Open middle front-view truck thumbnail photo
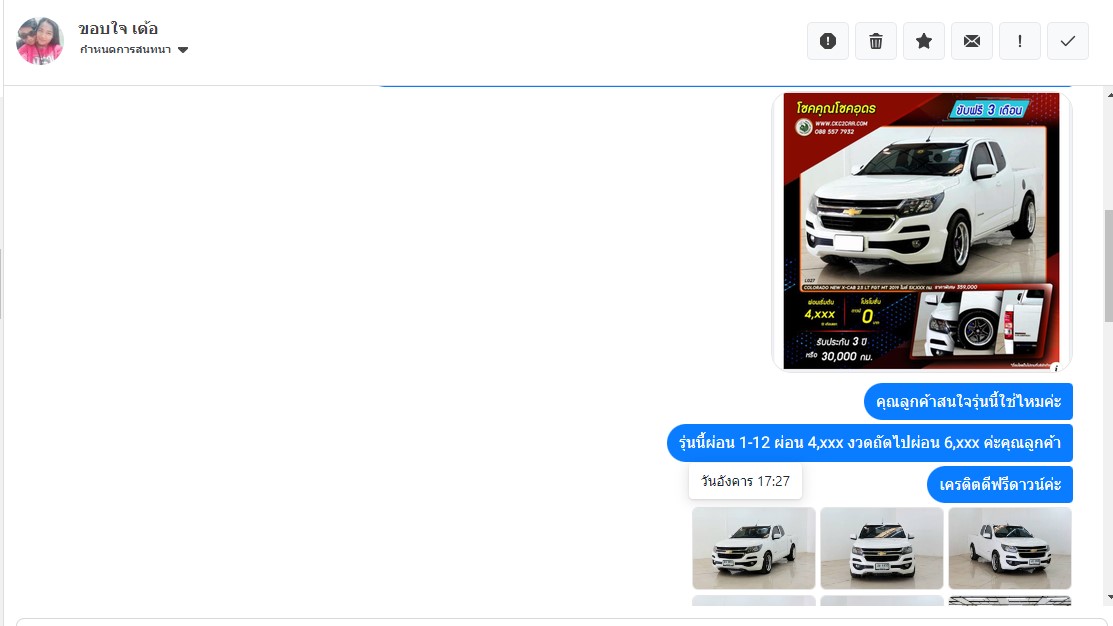 click(882, 548)
